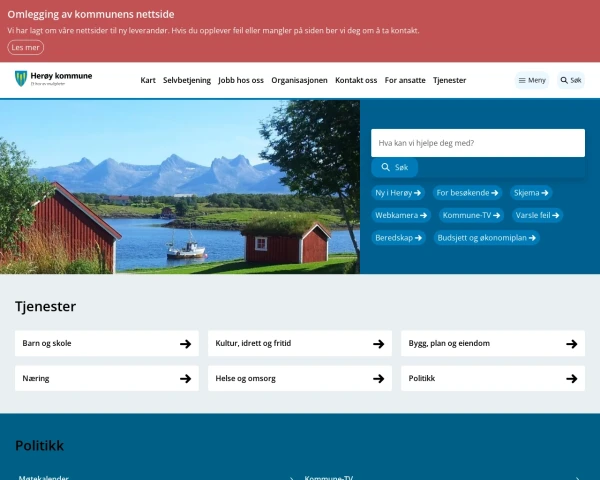Click the arrow on the Barn og skole card

[186, 344]
